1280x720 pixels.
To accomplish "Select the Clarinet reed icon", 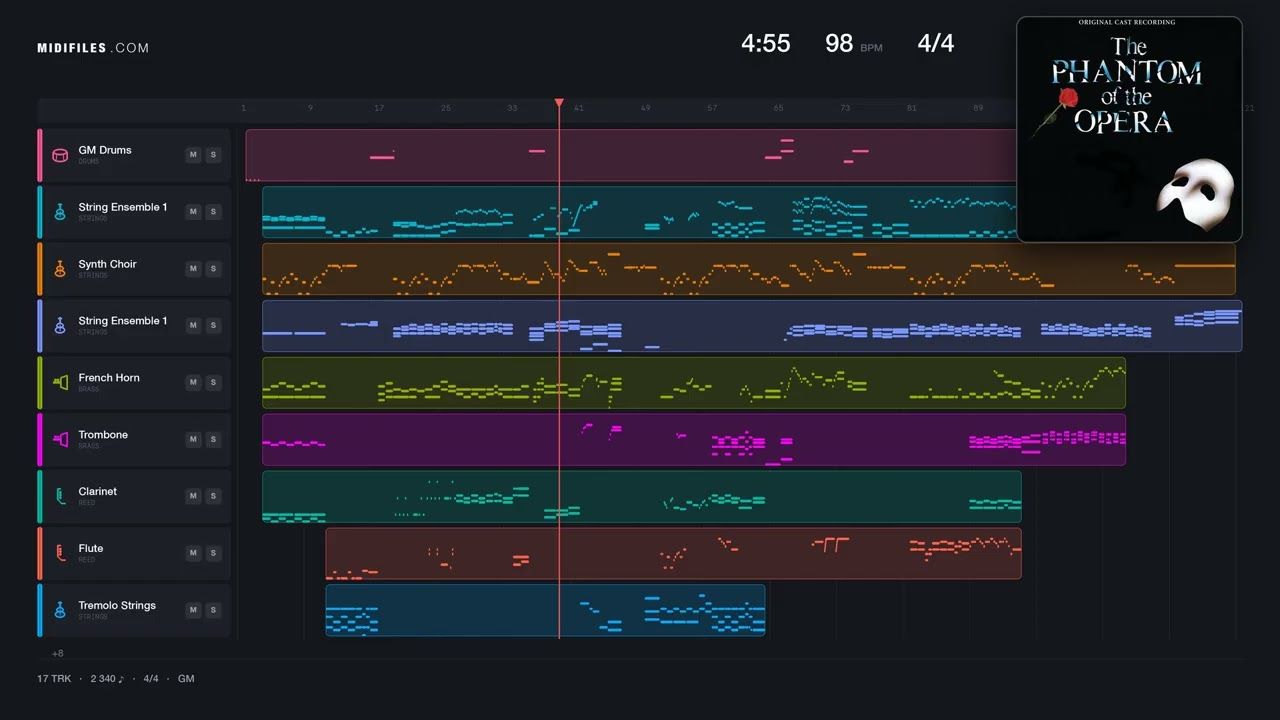I will [x=60, y=496].
